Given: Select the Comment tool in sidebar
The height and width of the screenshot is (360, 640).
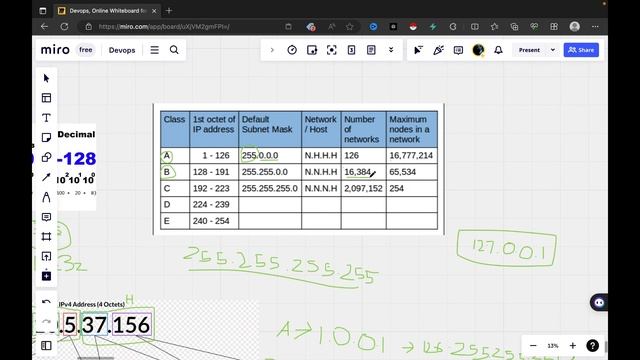Looking at the screenshot, I should (x=46, y=217).
